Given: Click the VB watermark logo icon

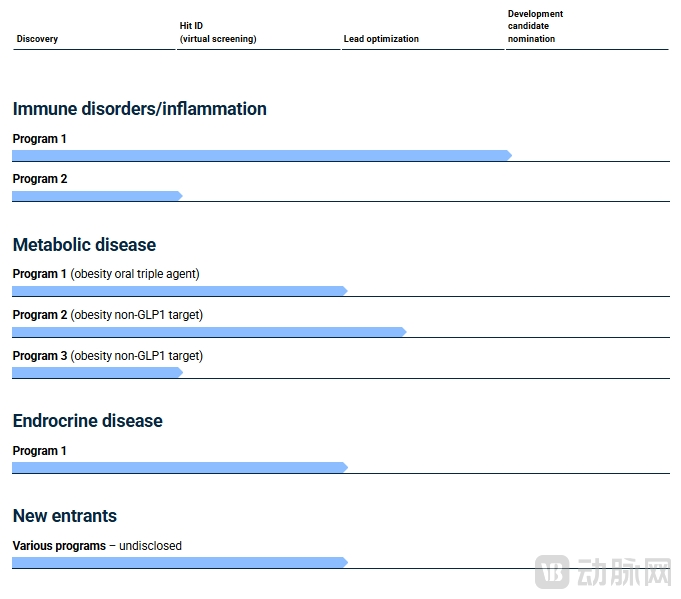Looking at the screenshot, I should [x=552, y=572].
